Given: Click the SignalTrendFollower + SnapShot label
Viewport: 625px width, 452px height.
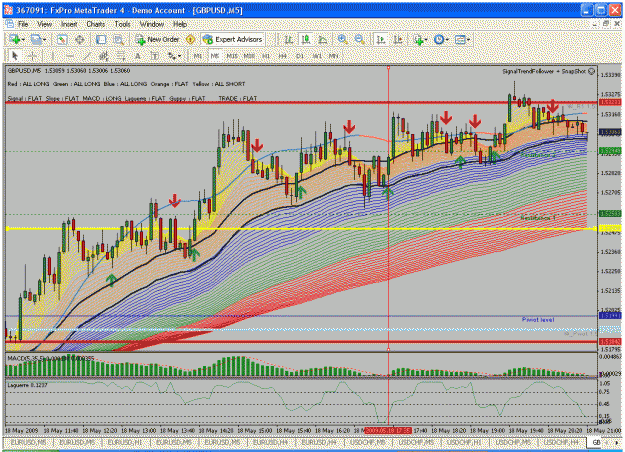Looking at the screenshot, I should click(544, 71).
